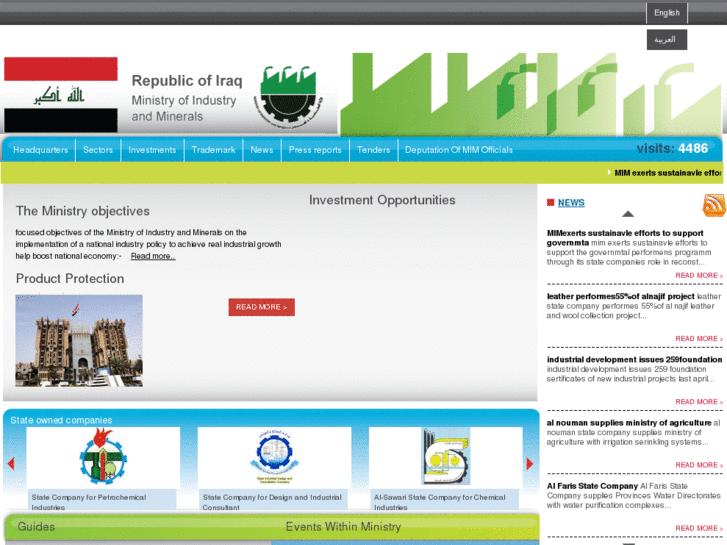
Task: Open Deputation Of MIM Officials menu
Action: coord(459,150)
